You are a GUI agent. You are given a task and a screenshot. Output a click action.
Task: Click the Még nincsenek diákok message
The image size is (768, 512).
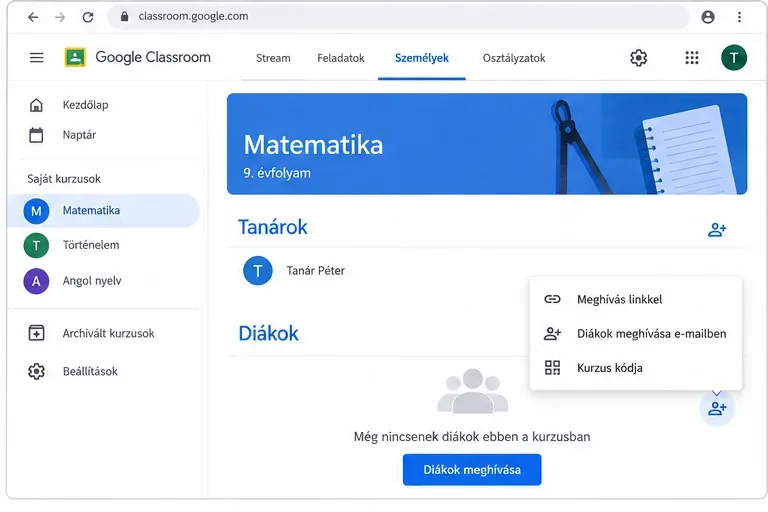pyautogui.click(x=472, y=437)
